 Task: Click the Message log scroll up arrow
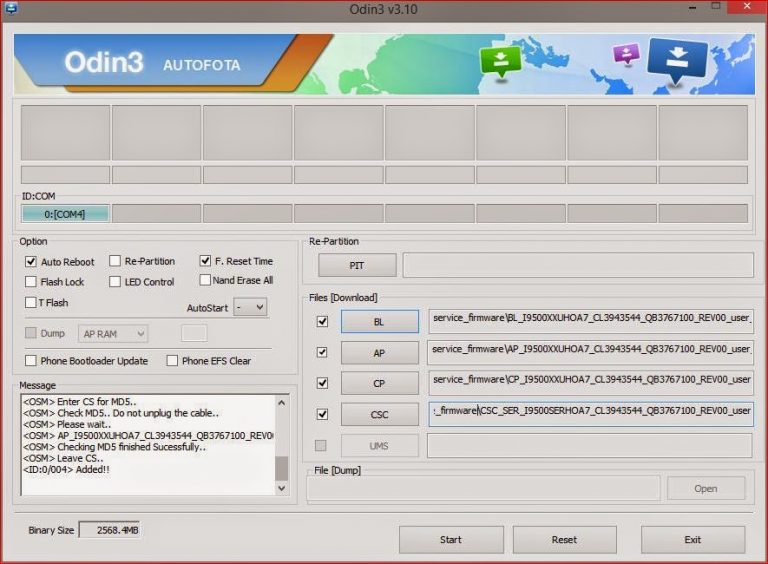tap(282, 402)
